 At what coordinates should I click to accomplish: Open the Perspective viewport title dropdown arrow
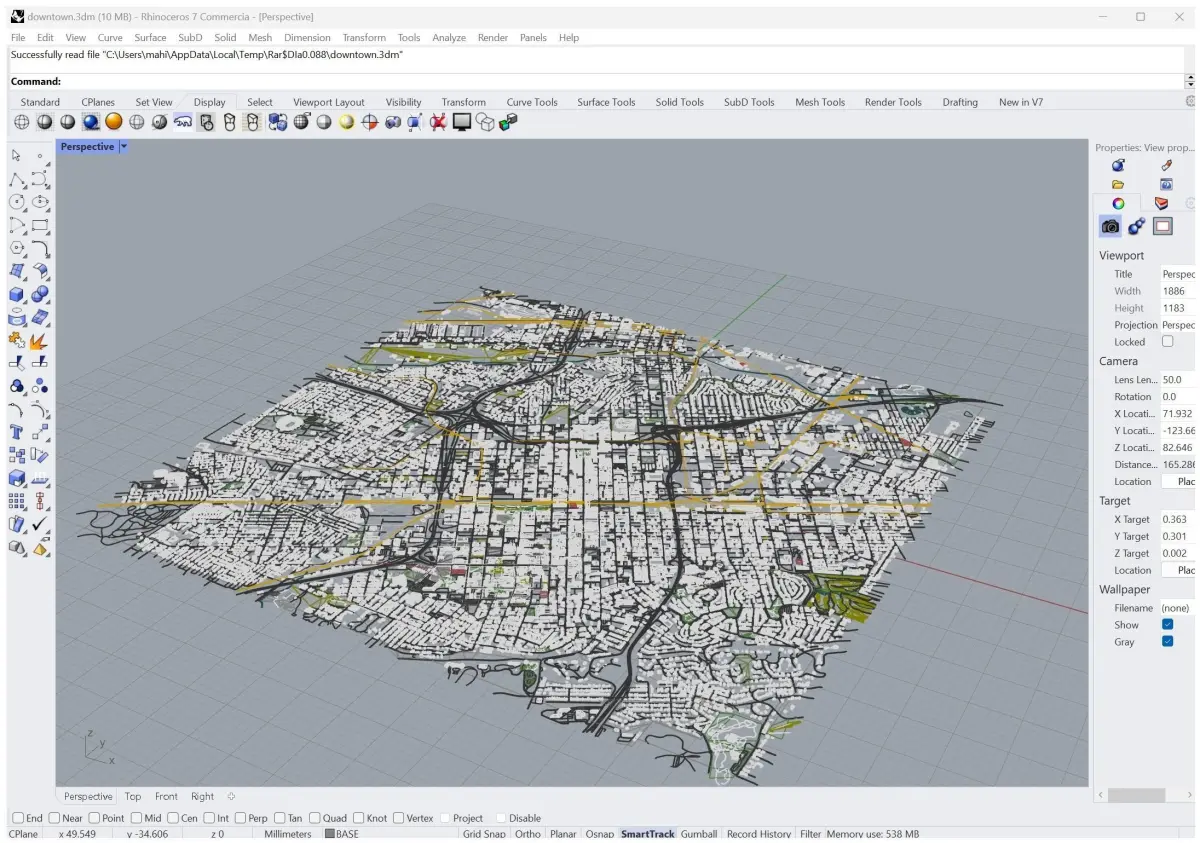[124, 146]
